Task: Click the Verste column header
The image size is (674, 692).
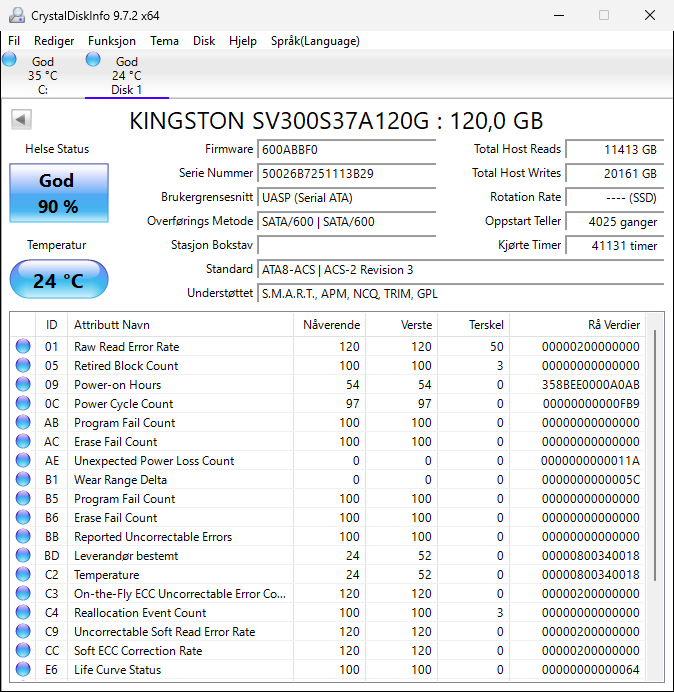Action: [402, 325]
